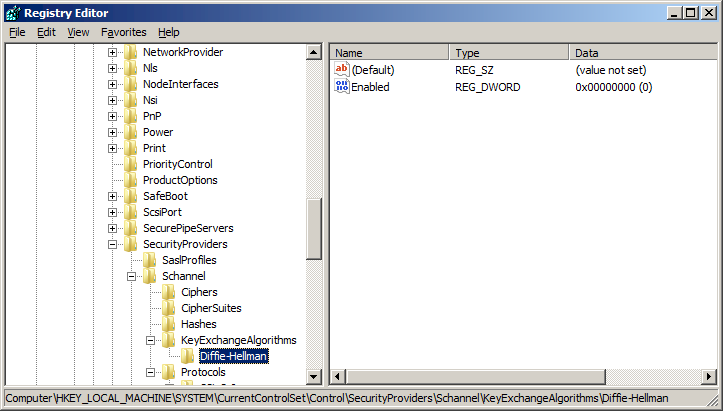Click the Data column header

pyautogui.click(x=640, y=52)
